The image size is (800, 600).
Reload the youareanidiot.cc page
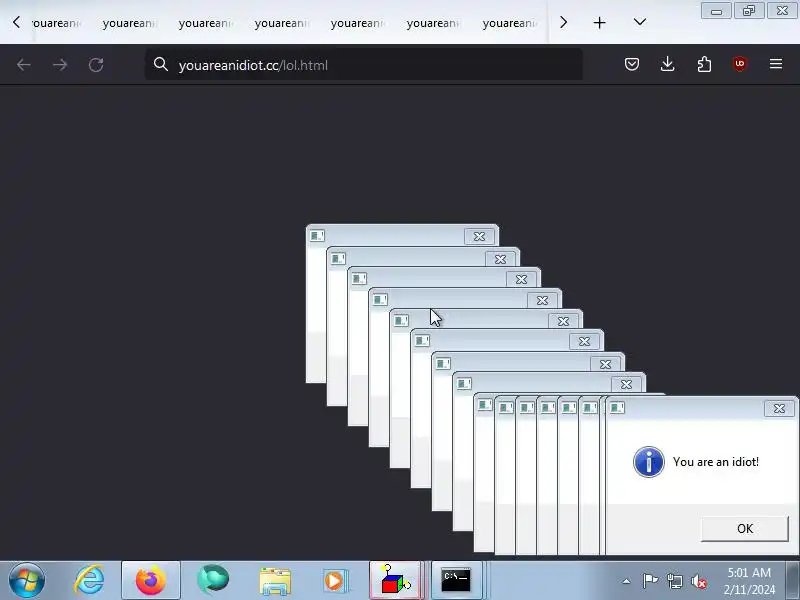point(96,65)
